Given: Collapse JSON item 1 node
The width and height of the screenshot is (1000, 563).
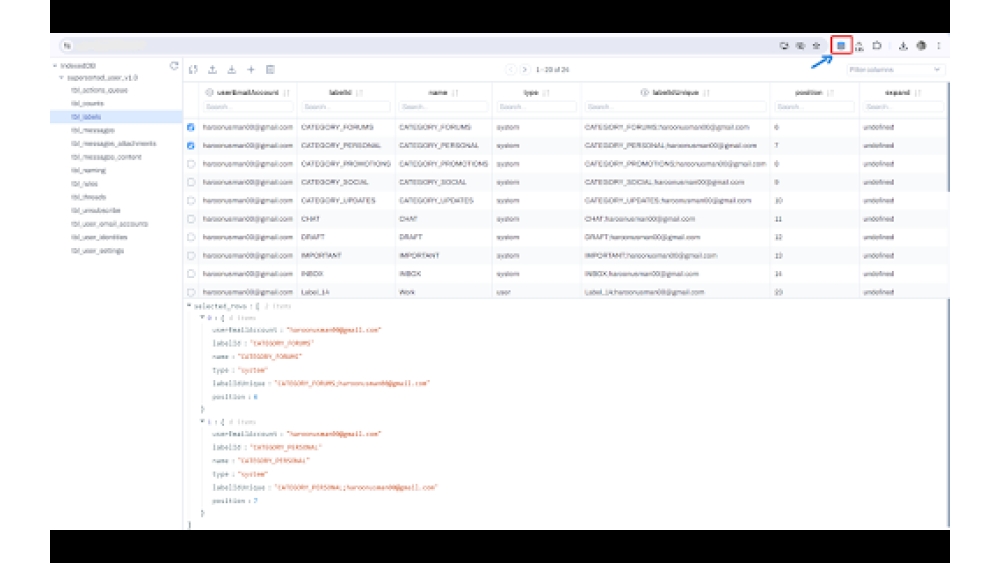Looking at the screenshot, I should (x=202, y=421).
